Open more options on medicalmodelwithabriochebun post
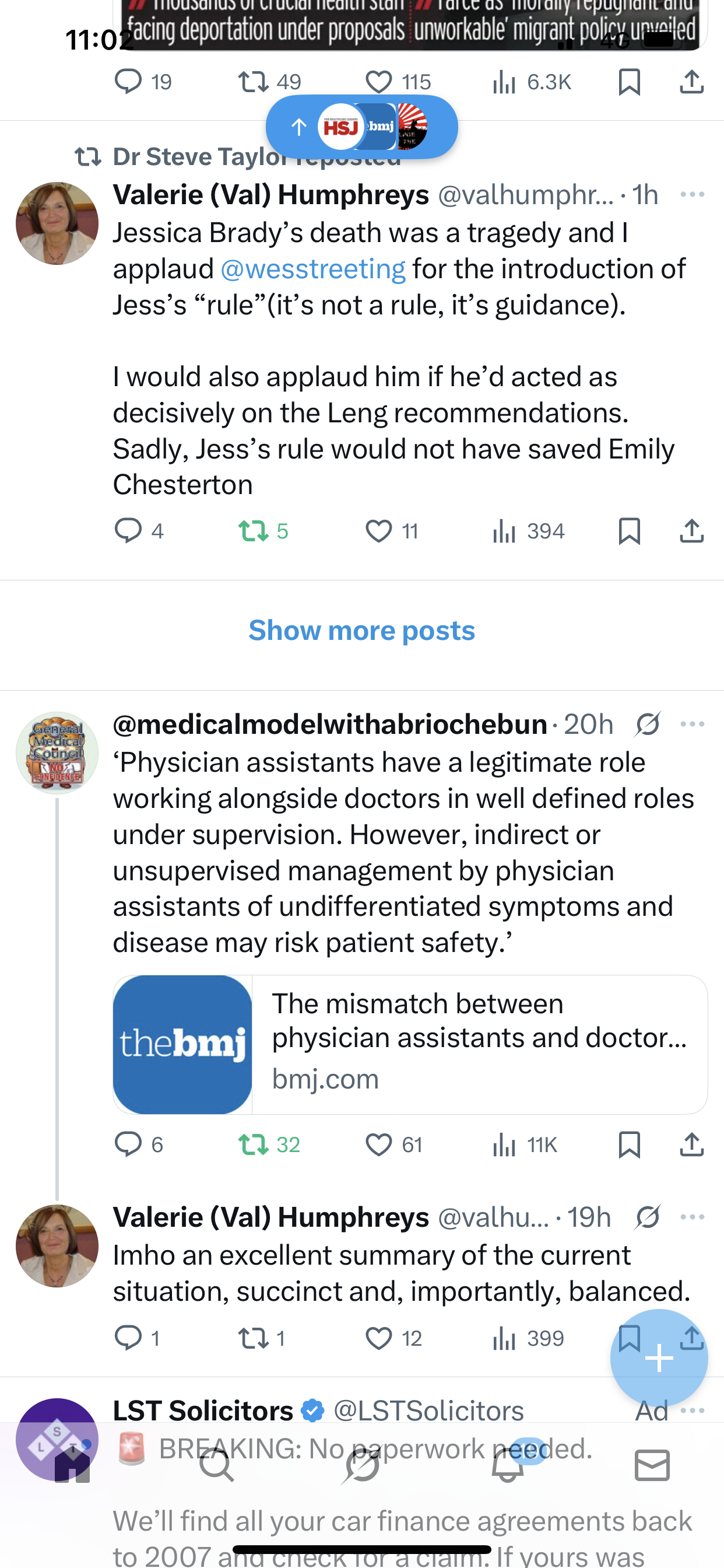 692,724
